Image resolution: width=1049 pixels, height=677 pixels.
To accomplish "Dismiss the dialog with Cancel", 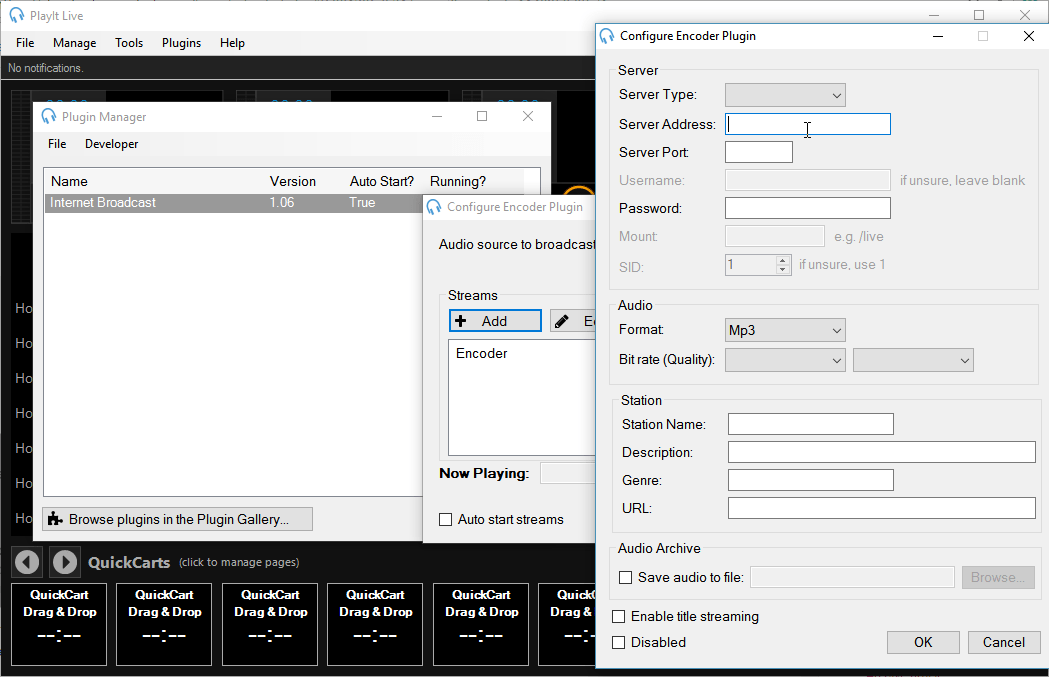I will (x=1003, y=642).
